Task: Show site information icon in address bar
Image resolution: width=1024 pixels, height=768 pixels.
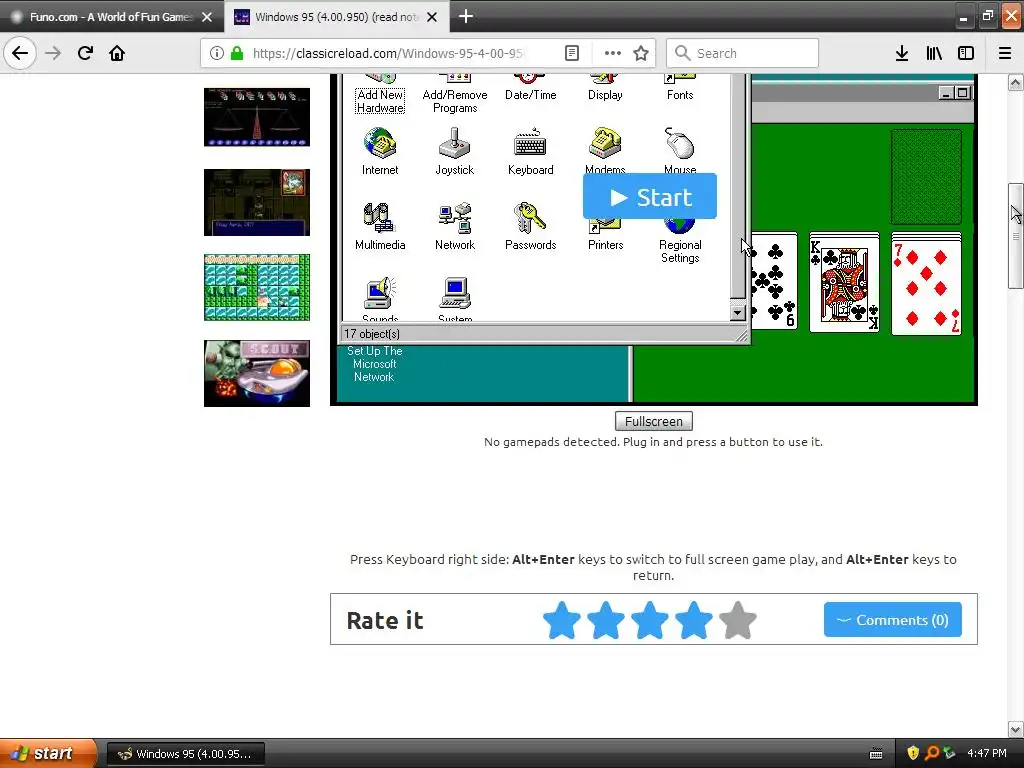Action: point(217,53)
